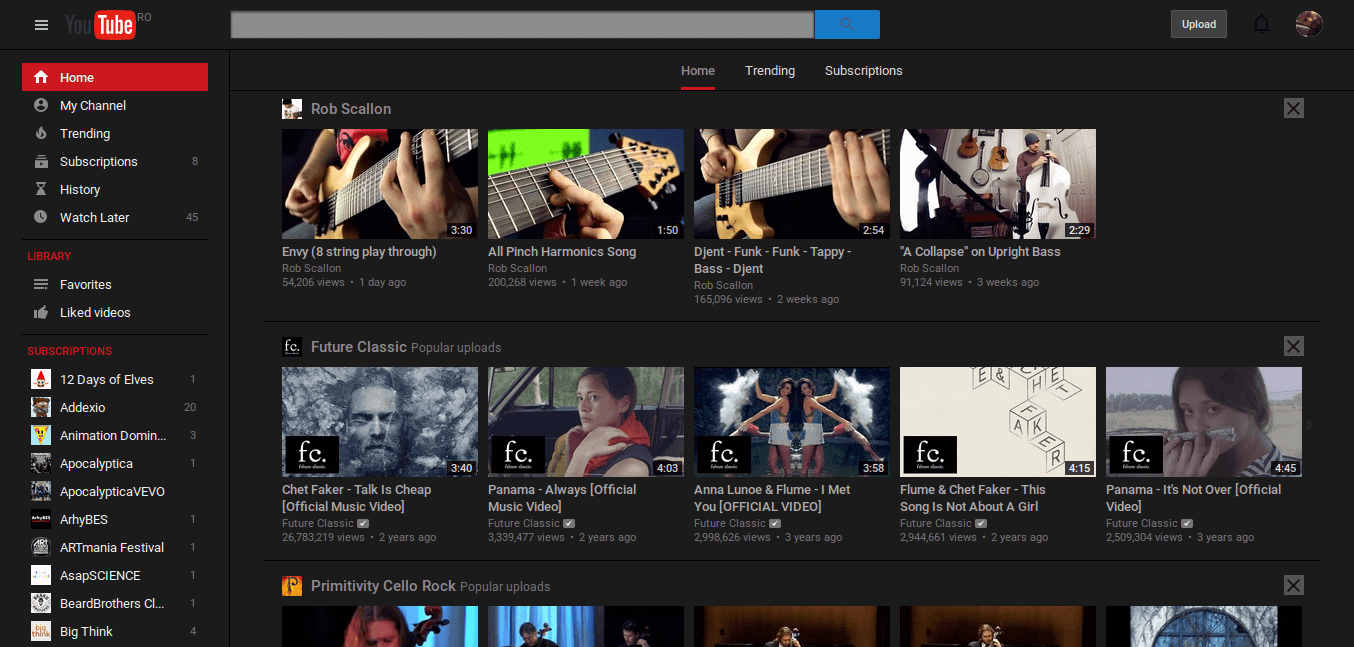The width and height of the screenshot is (1354, 647).
Task: Open the hamburger guide menu icon
Action: (41, 25)
